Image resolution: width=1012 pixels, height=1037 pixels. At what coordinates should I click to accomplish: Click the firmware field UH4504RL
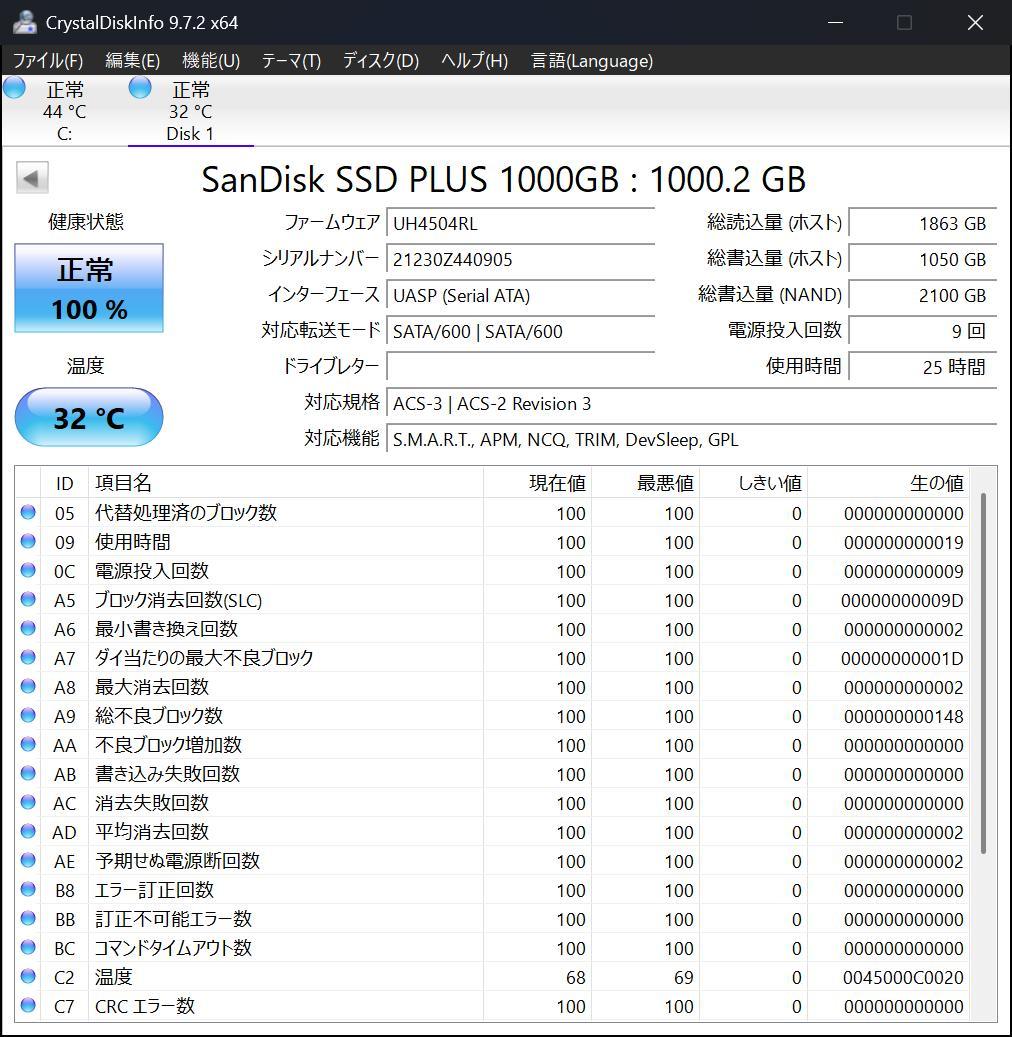pos(520,223)
